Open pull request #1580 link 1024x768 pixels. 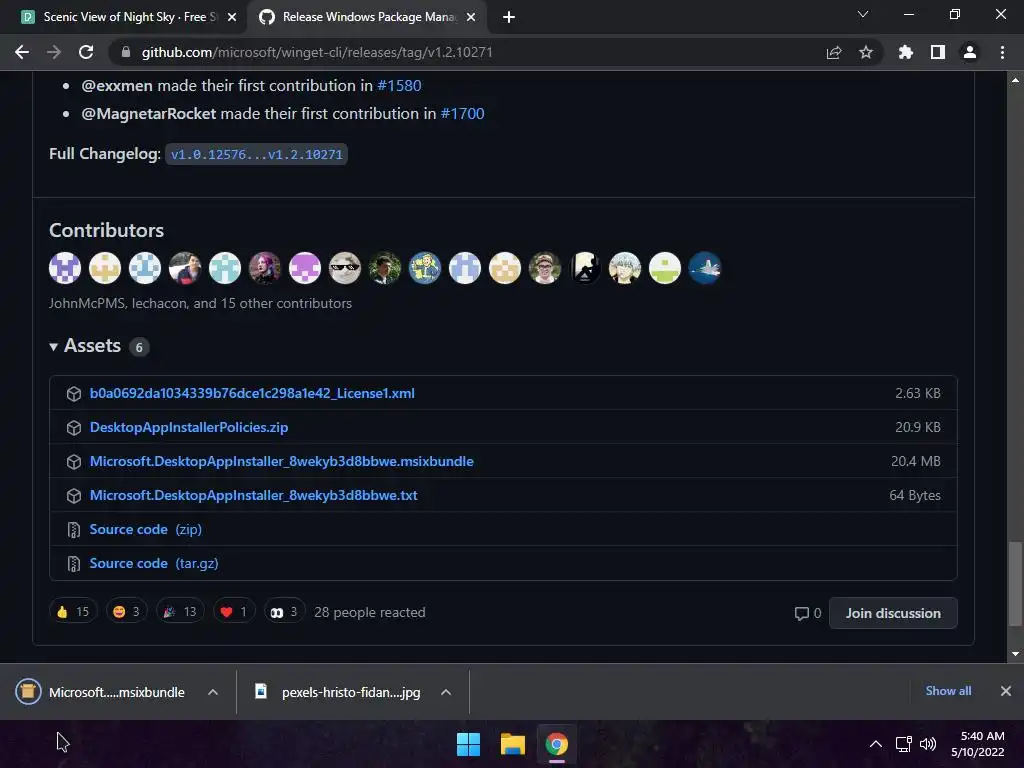pos(399,86)
